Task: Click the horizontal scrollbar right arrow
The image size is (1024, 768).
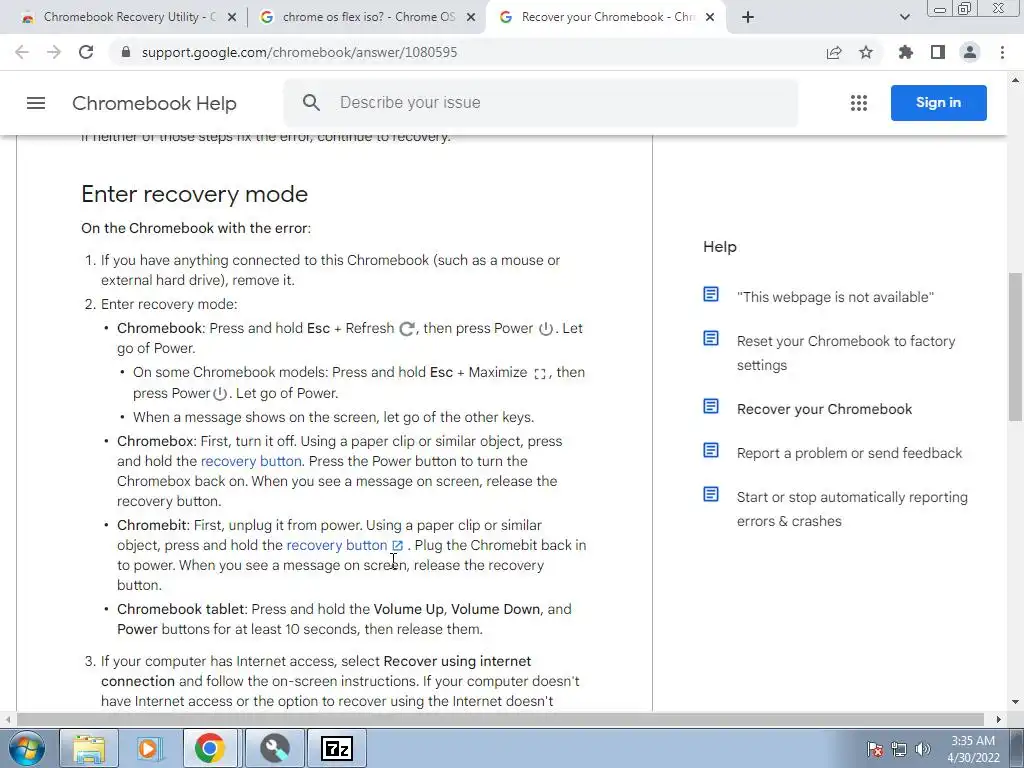Action: coord(999,719)
